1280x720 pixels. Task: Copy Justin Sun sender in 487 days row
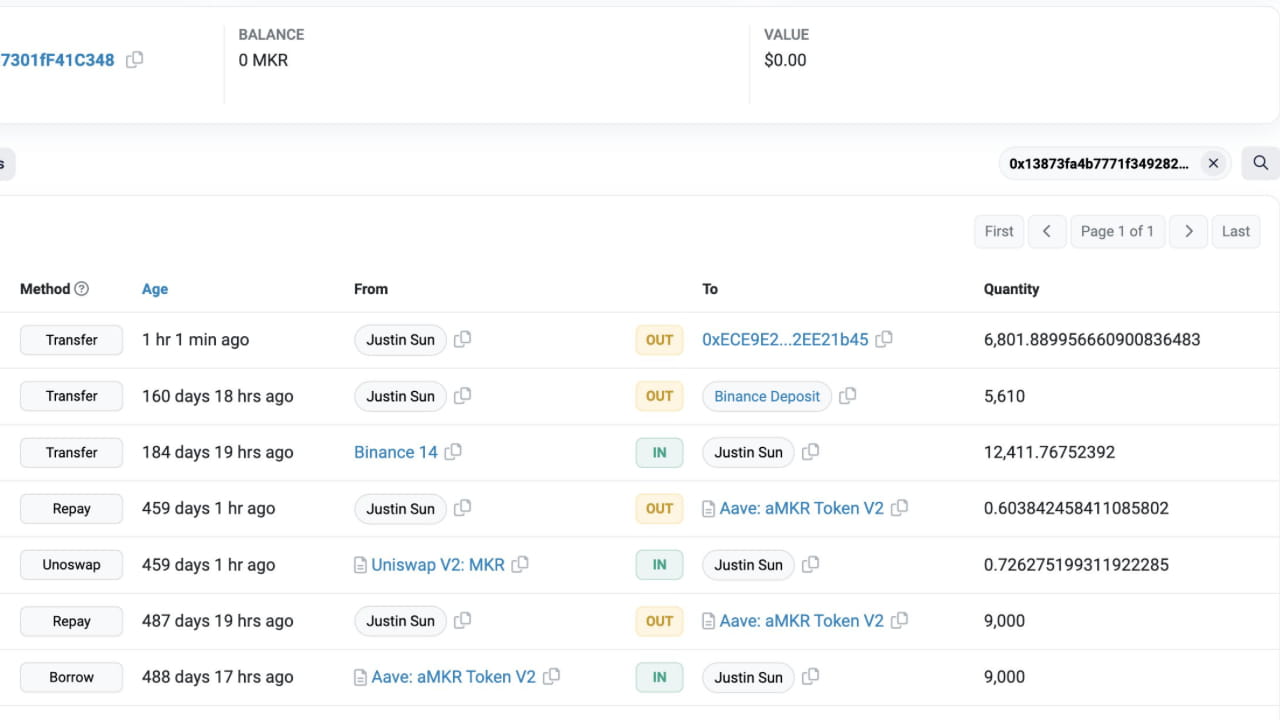[x=462, y=621]
